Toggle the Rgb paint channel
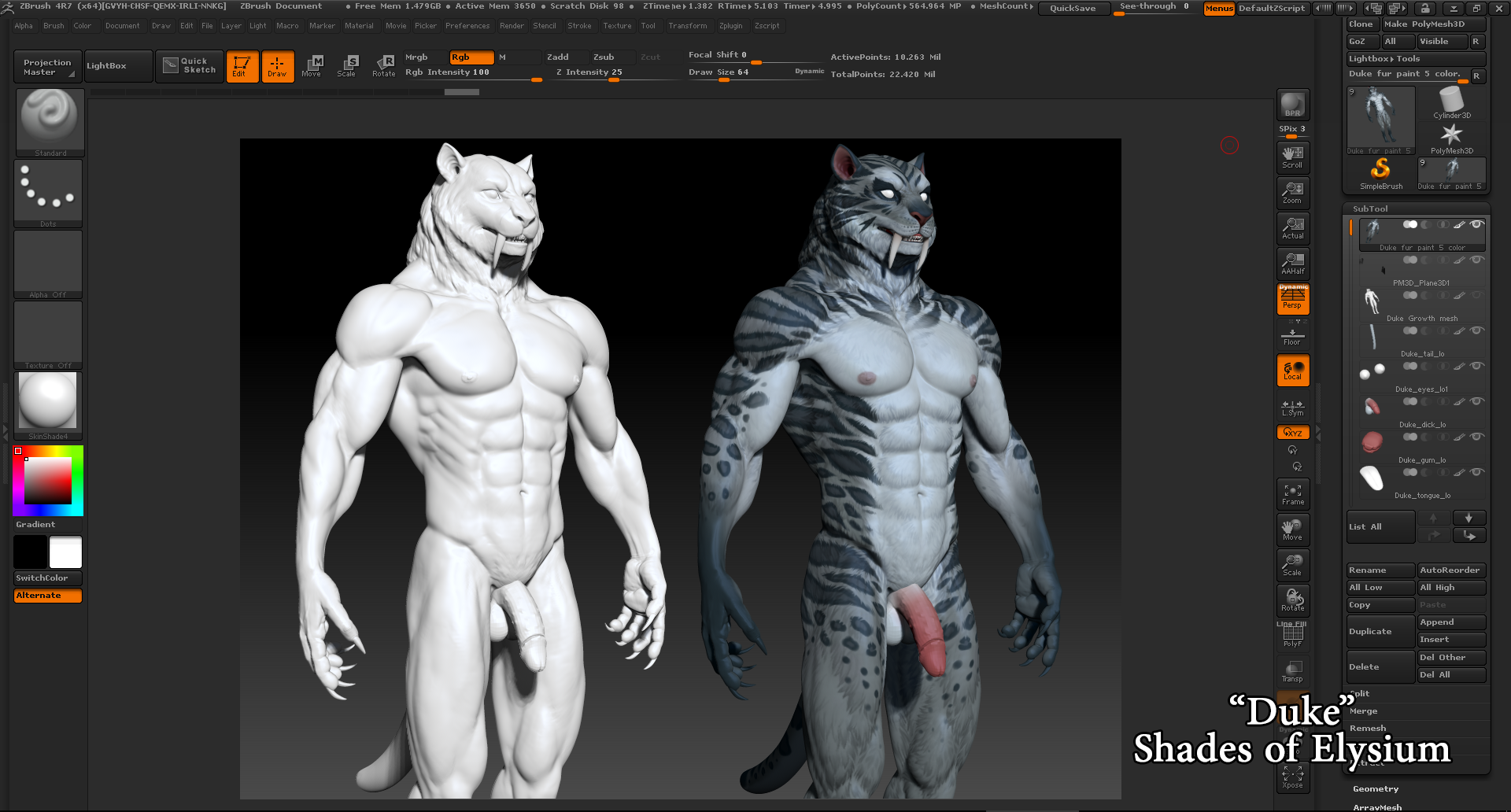Screen dimensions: 1511x812 tap(471, 57)
